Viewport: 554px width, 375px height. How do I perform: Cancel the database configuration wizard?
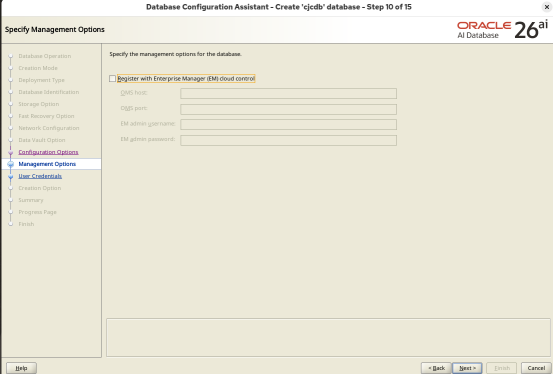536,368
